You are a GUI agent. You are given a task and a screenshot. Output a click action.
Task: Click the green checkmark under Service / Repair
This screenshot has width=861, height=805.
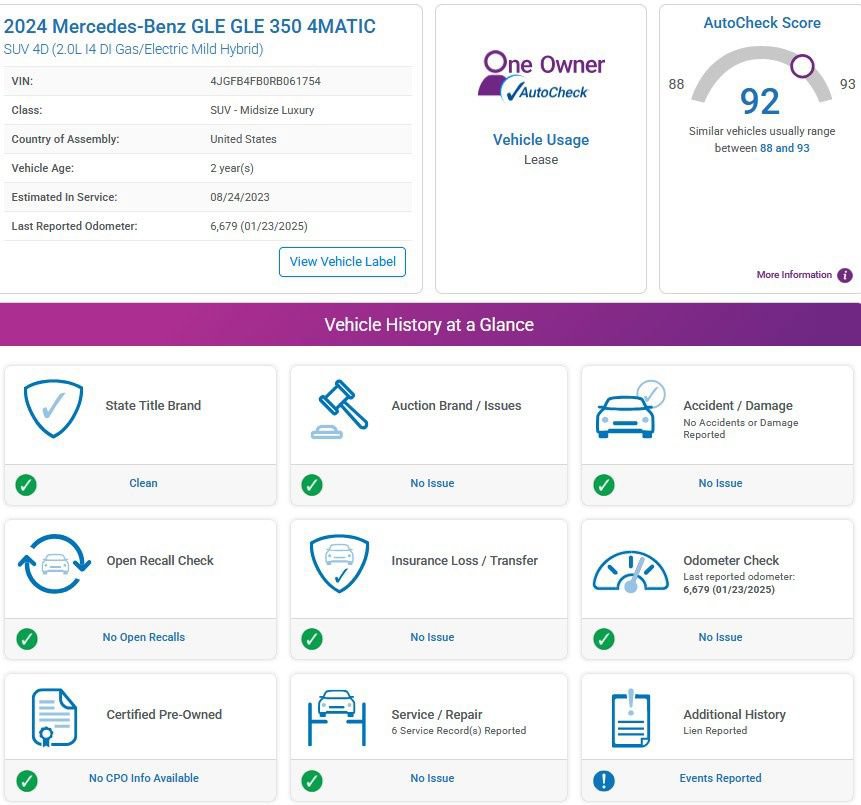point(312,780)
